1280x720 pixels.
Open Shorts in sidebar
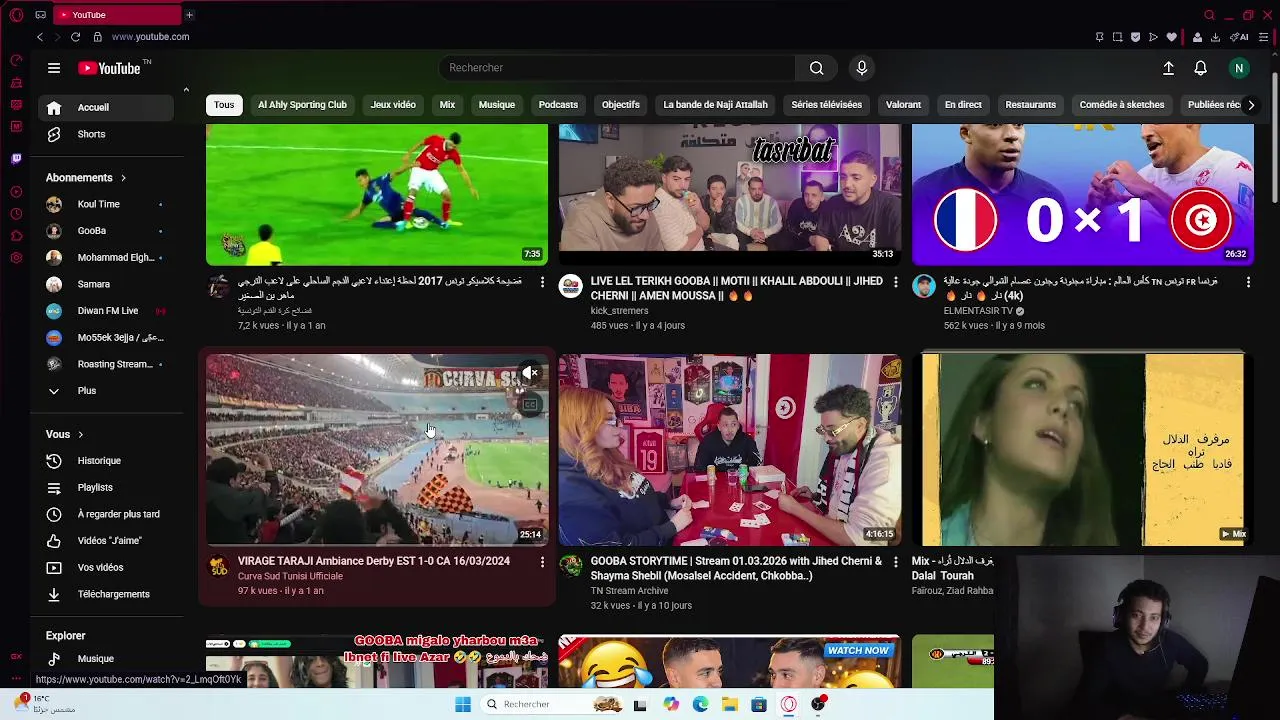tap(108, 134)
